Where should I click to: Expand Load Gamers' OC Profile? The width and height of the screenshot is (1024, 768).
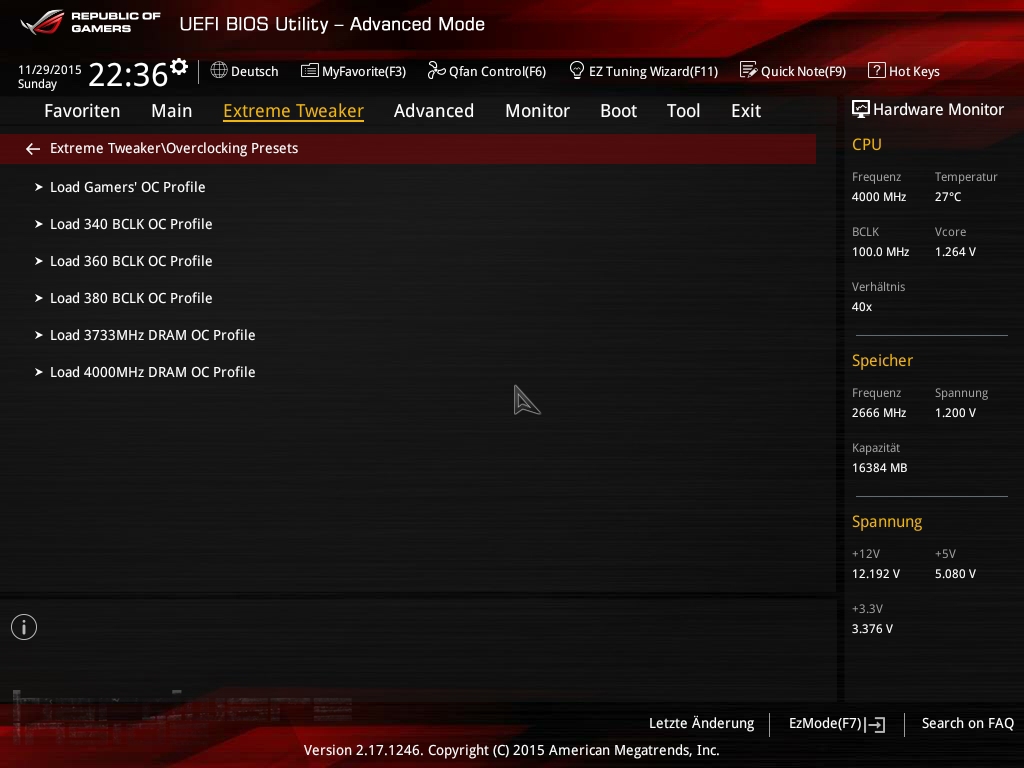[x=39, y=187]
